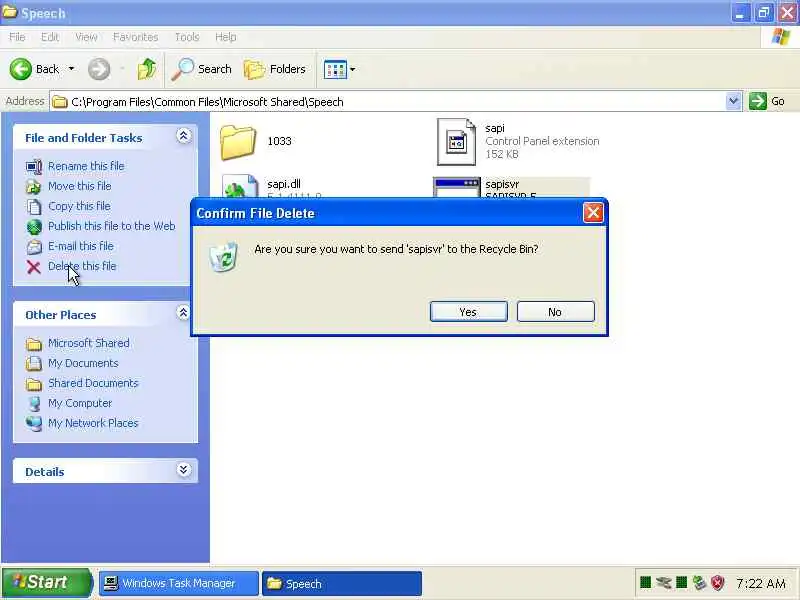Collapse the Other Places panel
This screenshot has height=600, width=800.
[184, 313]
